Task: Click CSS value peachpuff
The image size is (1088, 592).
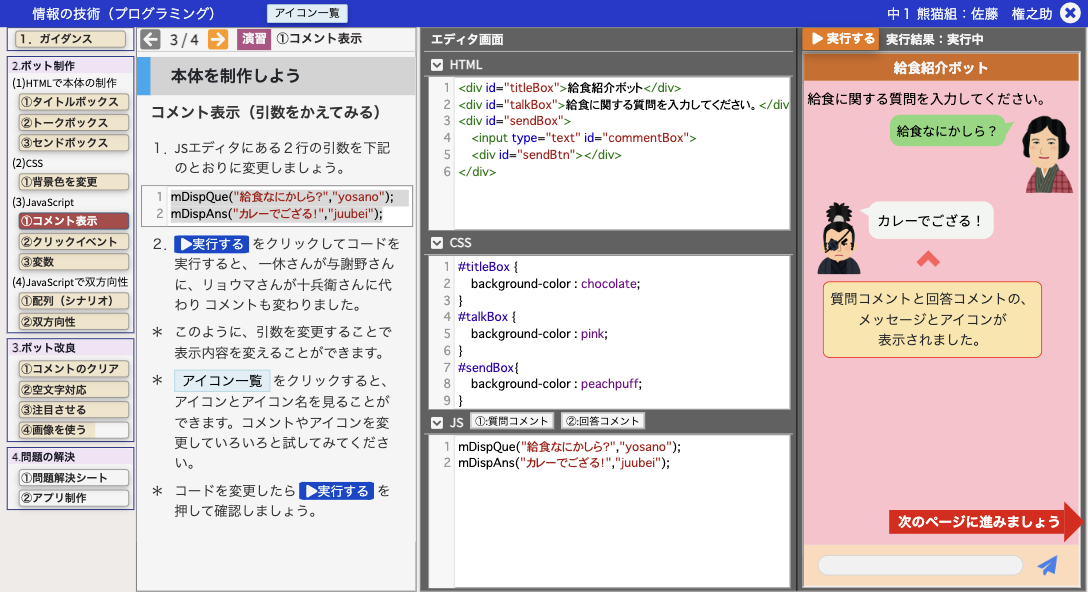Action: click(x=610, y=384)
